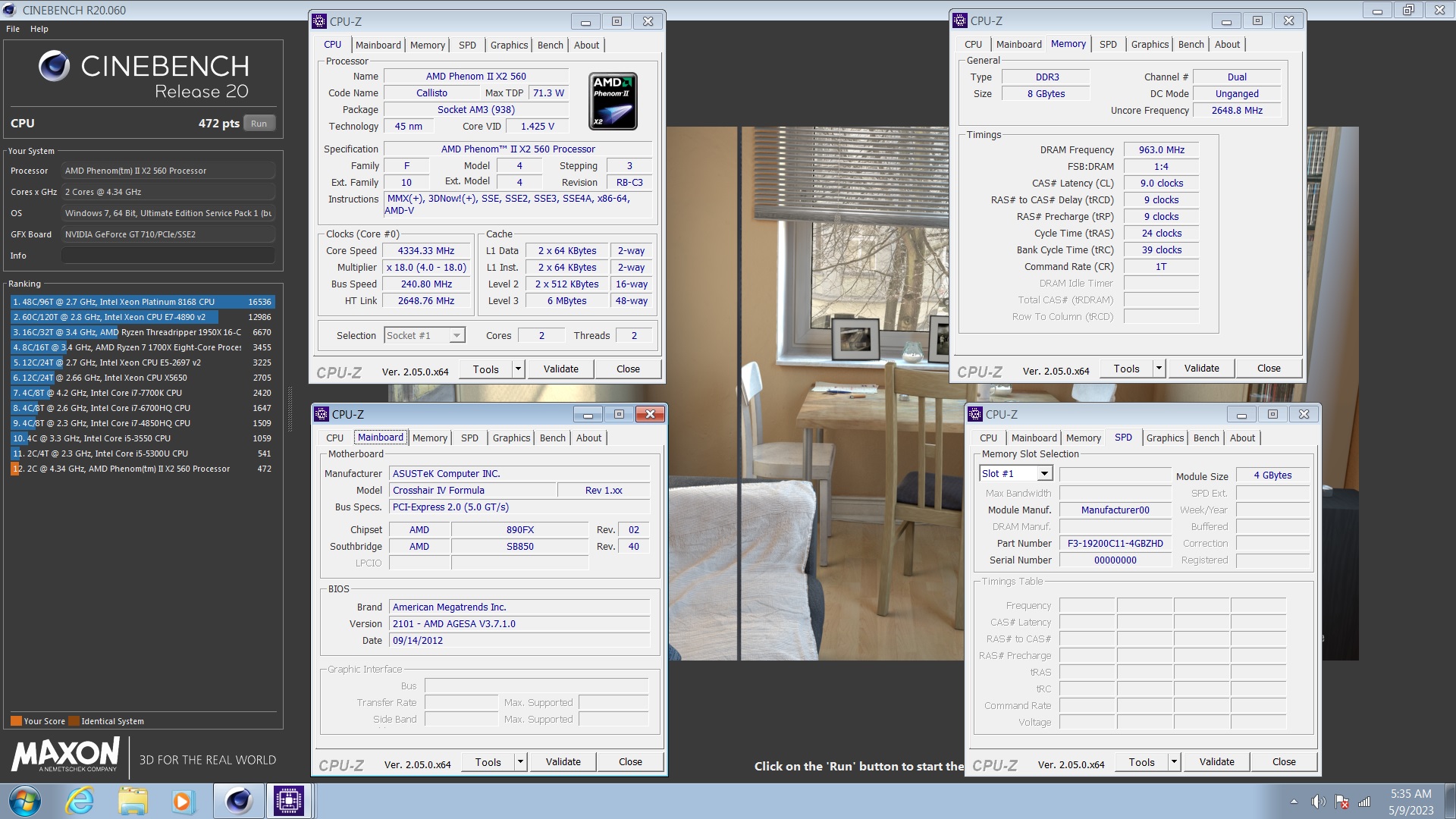The image size is (1456, 819).
Task: Minimize the top-left CPU-Z window
Action: (x=585, y=21)
